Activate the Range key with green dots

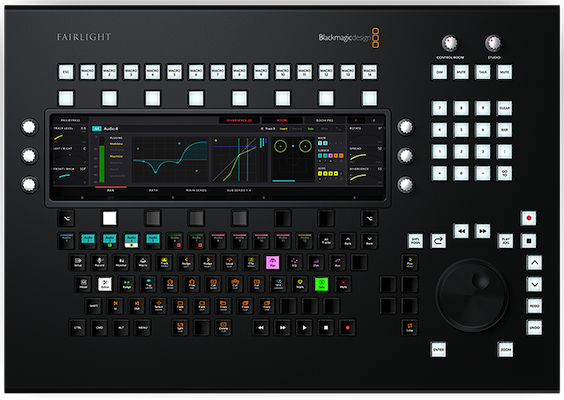(127, 284)
